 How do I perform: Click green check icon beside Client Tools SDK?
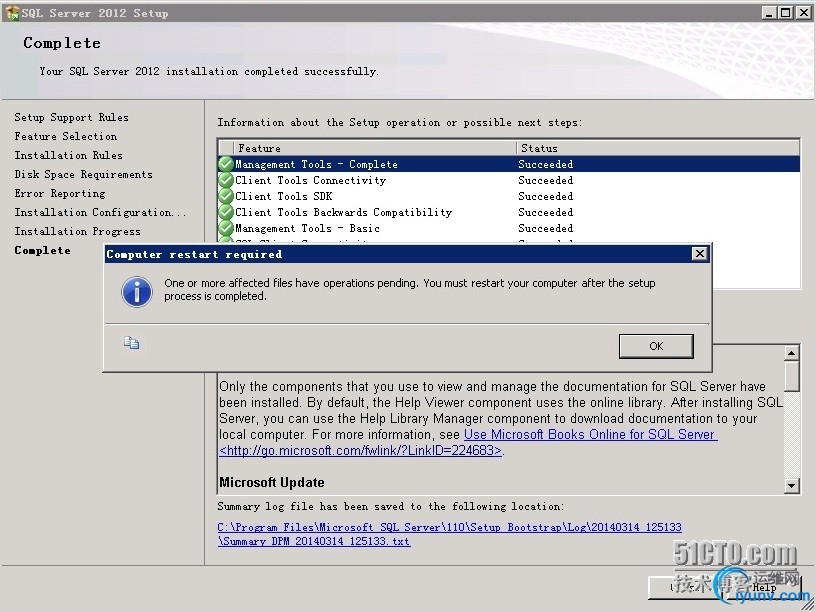pos(226,196)
